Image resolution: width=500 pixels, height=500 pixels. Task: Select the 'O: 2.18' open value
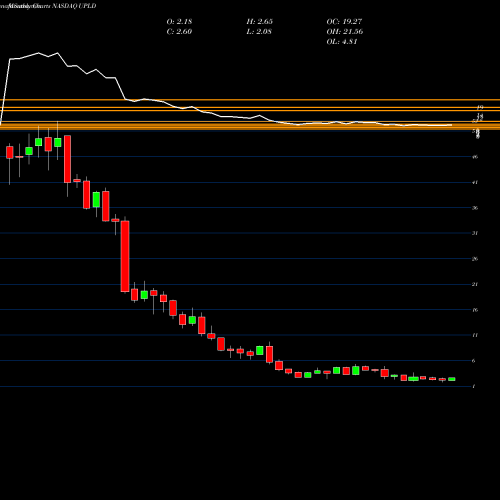(x=179, y=21)
